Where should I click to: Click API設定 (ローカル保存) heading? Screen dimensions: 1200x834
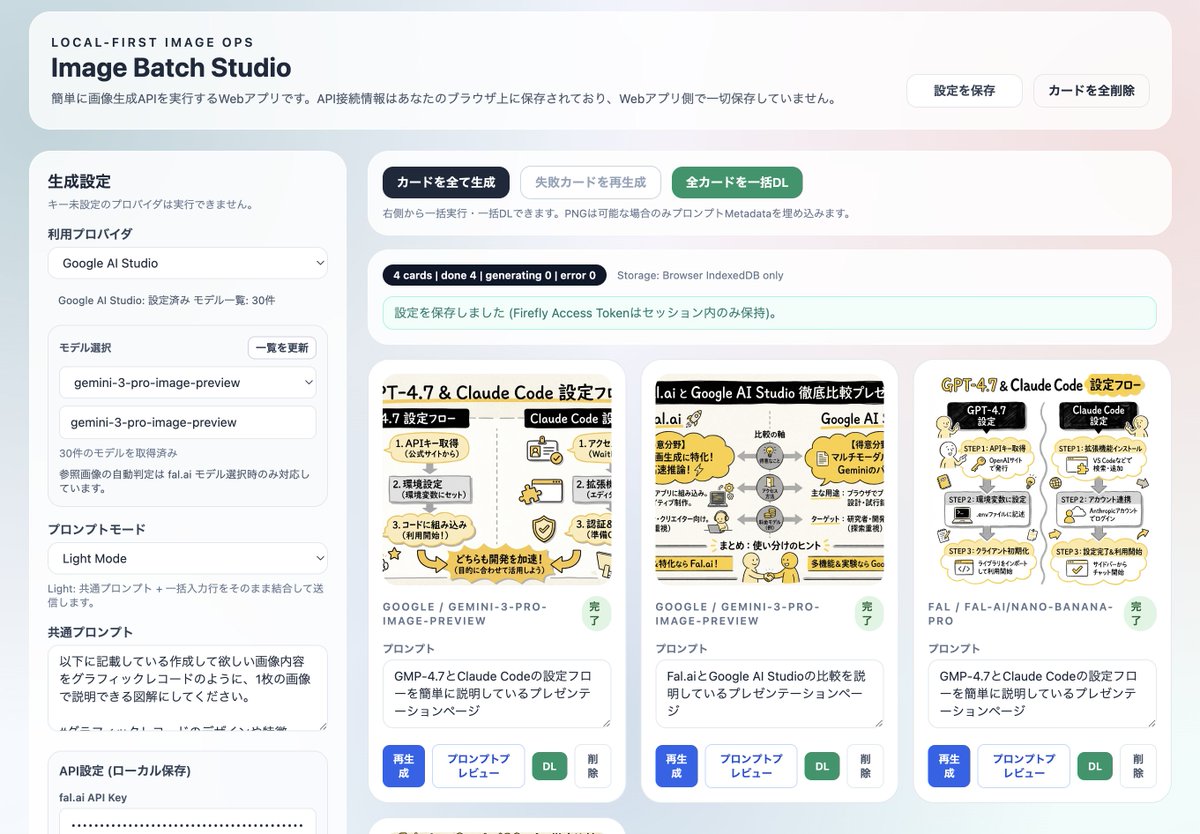tap(125, 770)
